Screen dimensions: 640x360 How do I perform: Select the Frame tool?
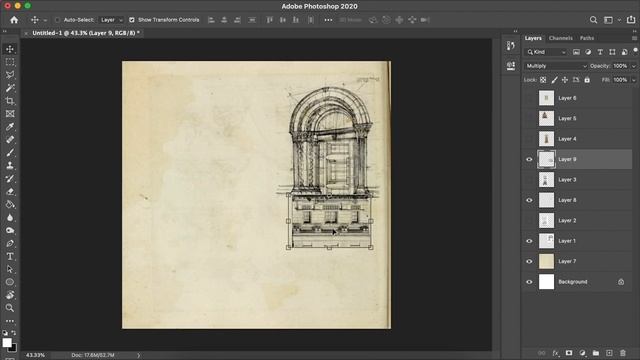[x=10, y=114]
